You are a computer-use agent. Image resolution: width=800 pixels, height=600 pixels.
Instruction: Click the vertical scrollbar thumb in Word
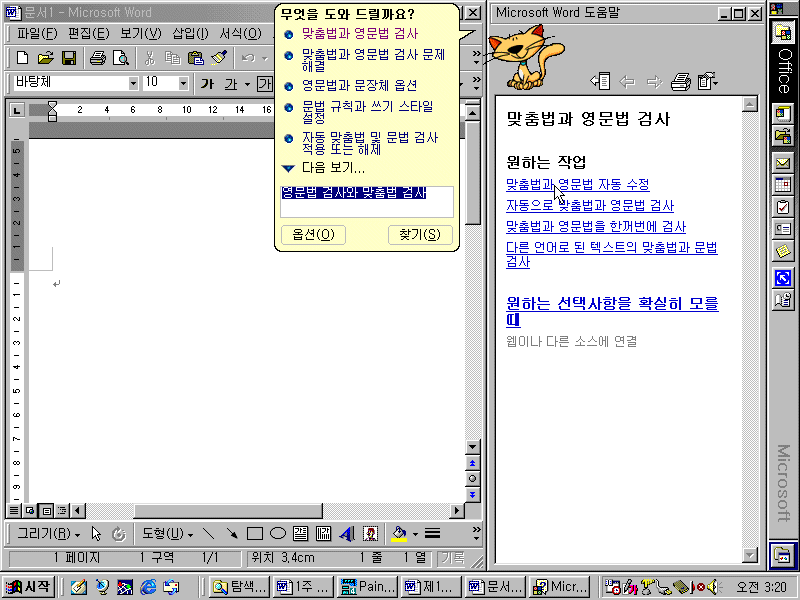(473, 172)
